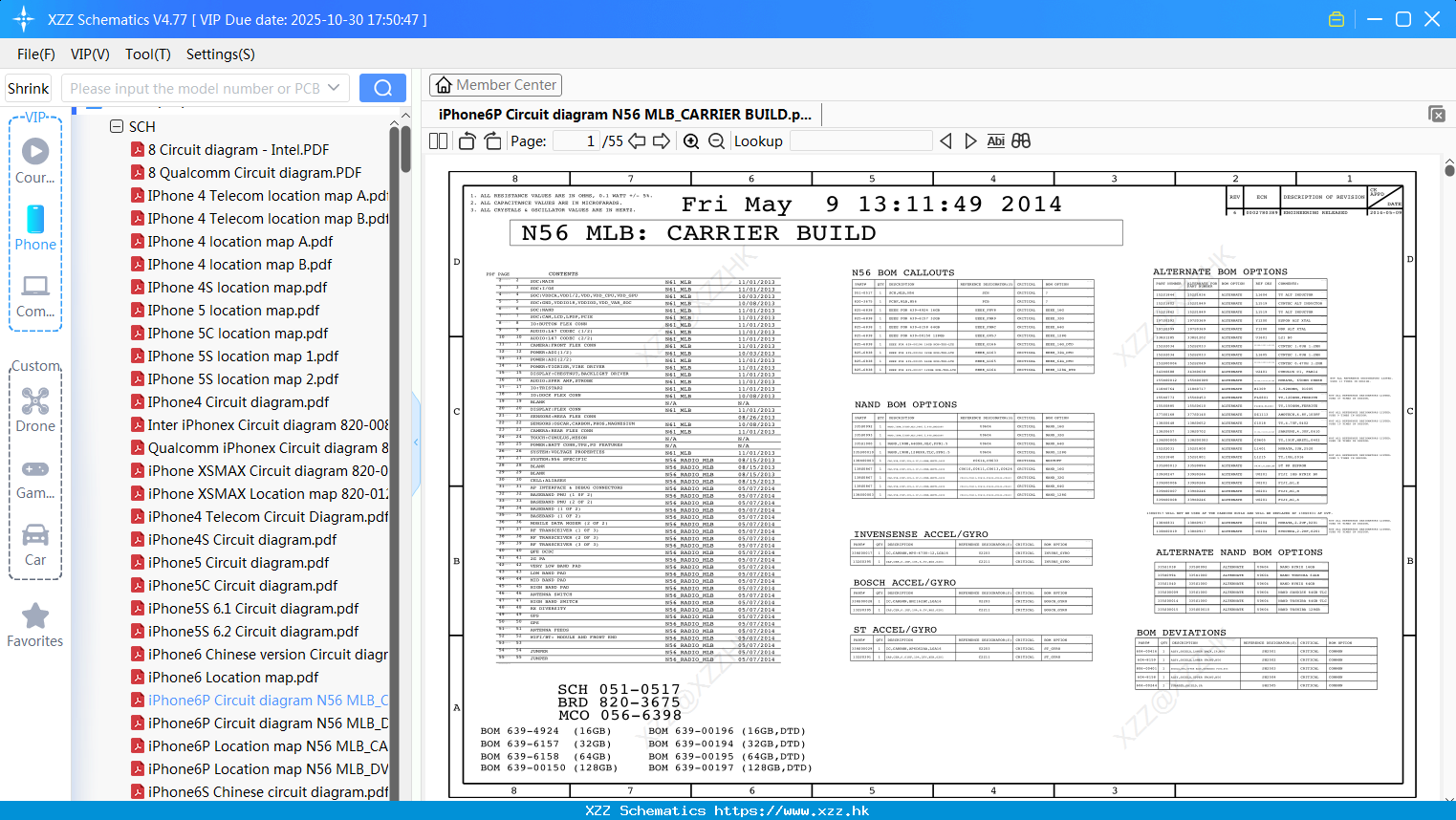The width and height of the screenshot is (1456, 820).
Task: Click the yellow VIP store icon in title bar
Action: tap(1336, 19)
